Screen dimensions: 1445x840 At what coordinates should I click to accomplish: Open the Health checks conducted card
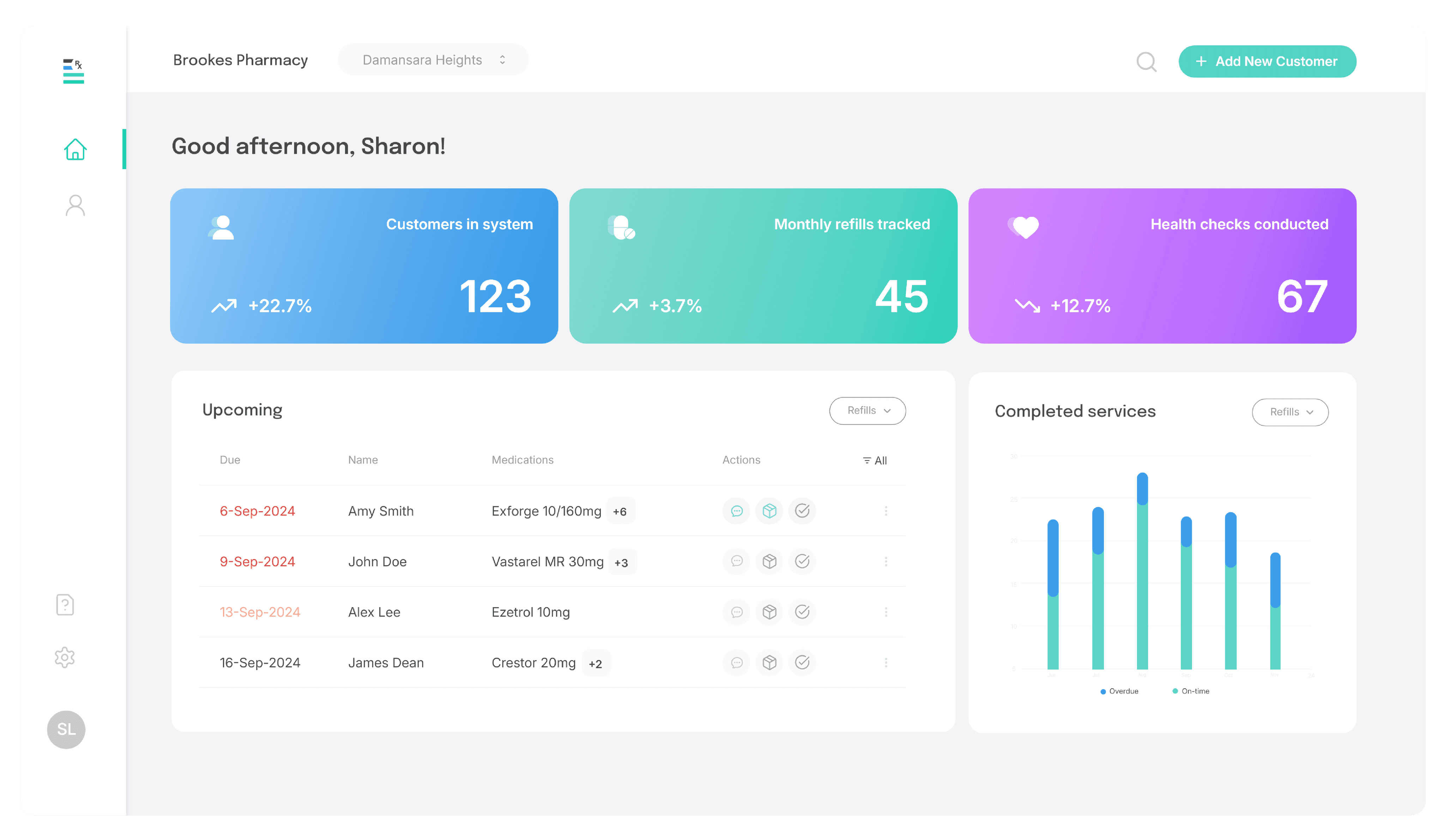[1162, 265]
